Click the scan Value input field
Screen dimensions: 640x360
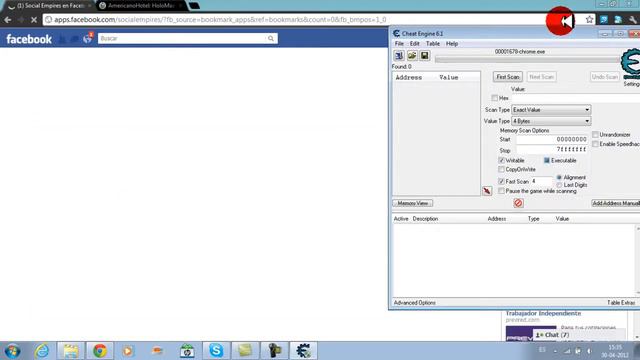(576, 98)
